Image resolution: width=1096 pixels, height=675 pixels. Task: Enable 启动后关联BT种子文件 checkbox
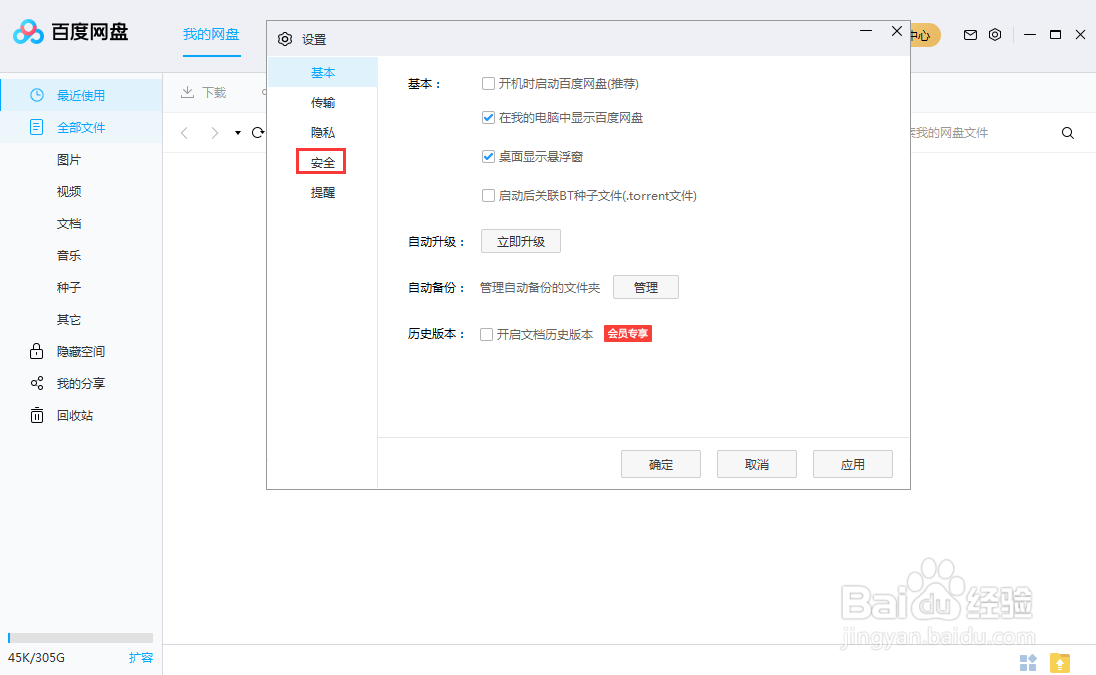tap(489, 196)
